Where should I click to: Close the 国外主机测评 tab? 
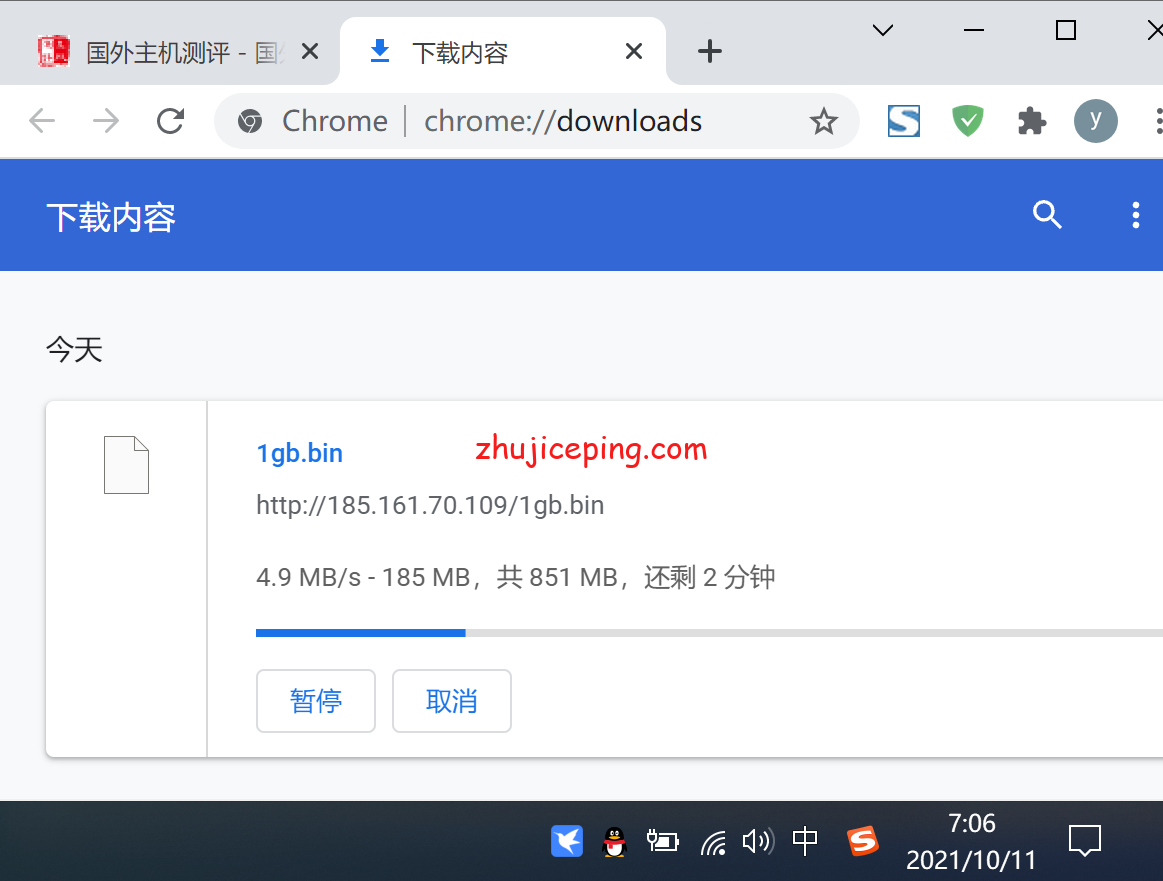310,51
